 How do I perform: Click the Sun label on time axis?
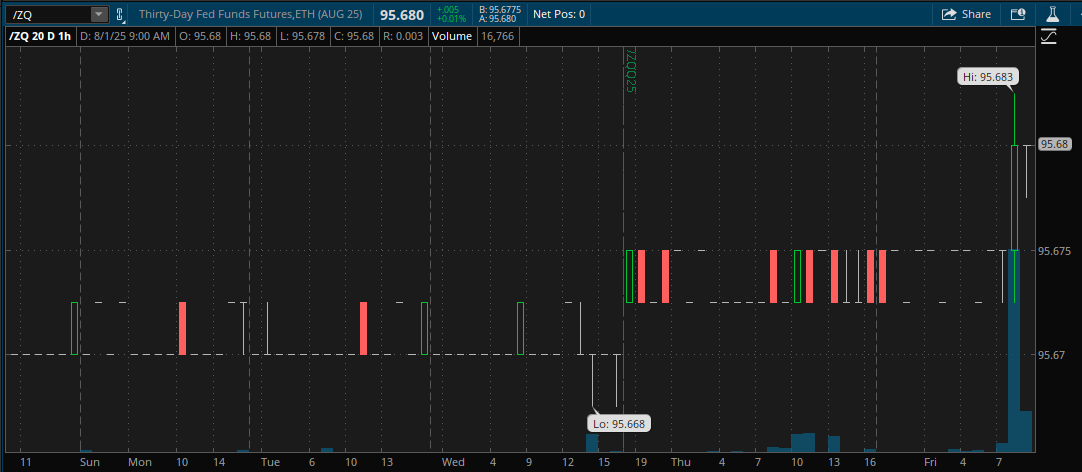point(89,462)
